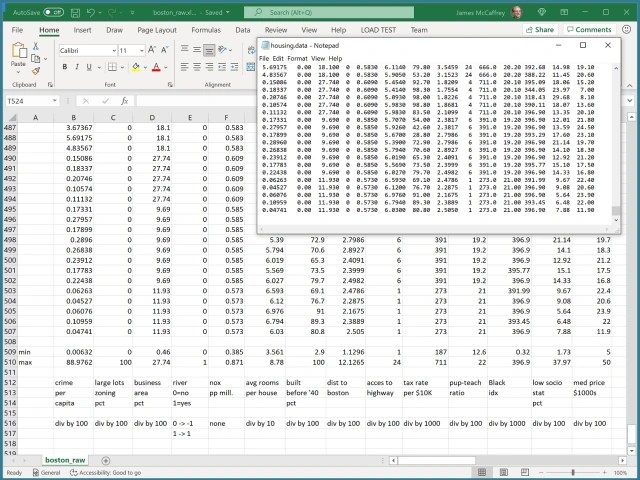Click the Save icon in title bar

point(73,13)
